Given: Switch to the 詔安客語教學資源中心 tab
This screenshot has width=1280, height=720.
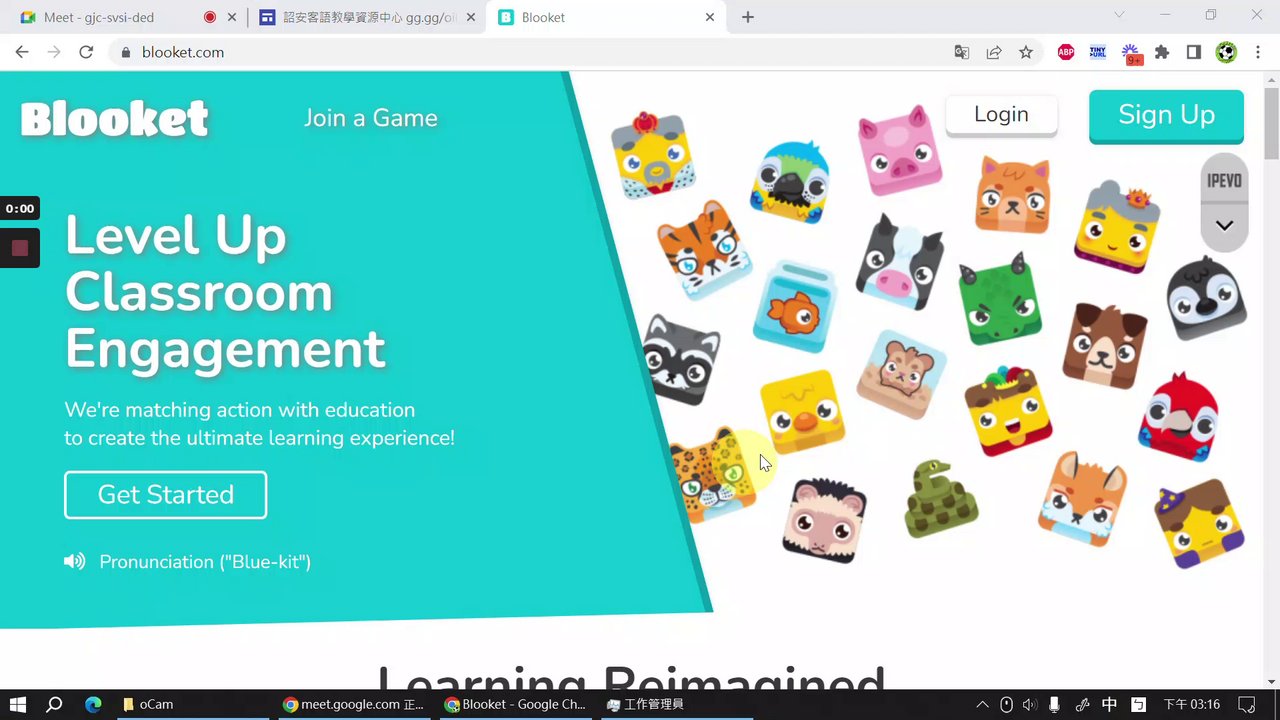Looking at the screenshot, I should pyautogui.click(x=368, y=17).
